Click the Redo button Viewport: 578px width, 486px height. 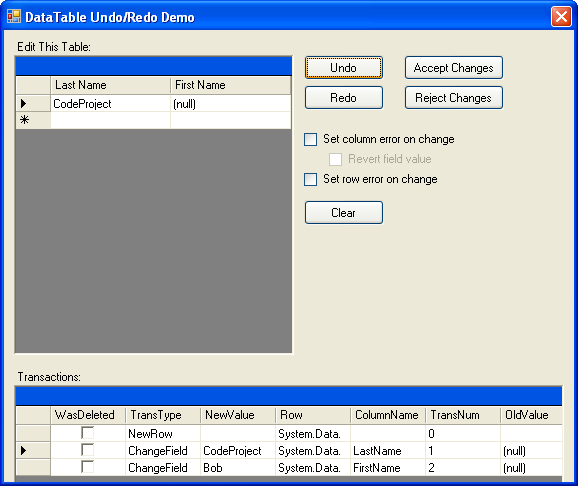click(x=344, y=98)
